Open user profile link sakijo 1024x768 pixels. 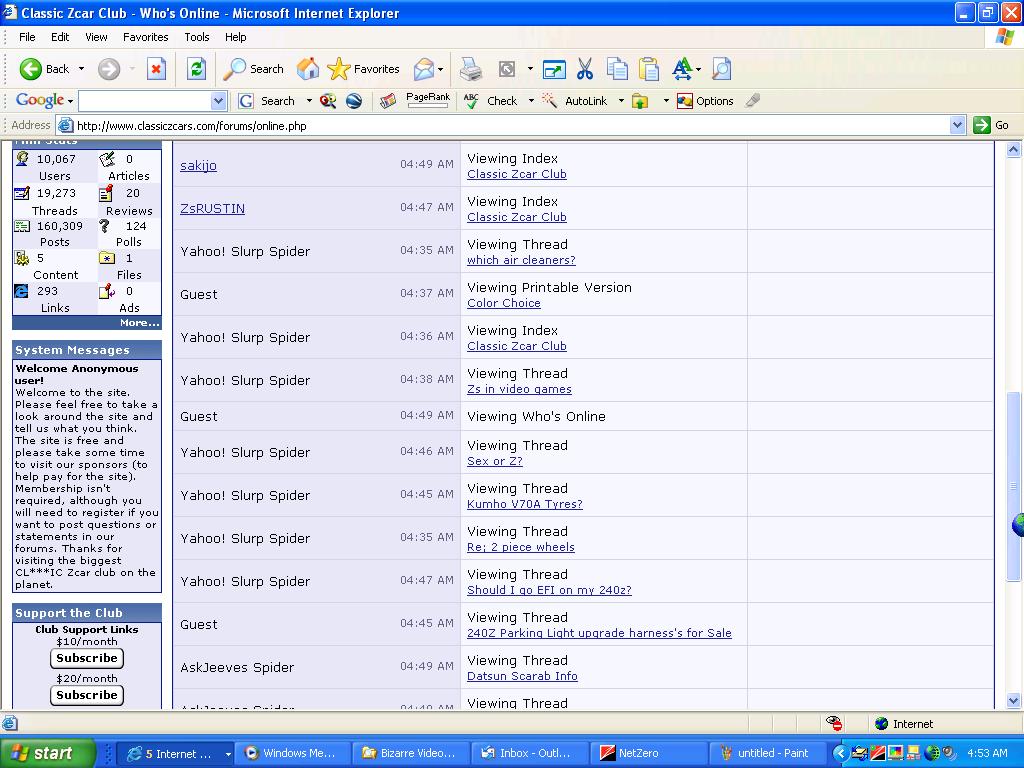(x=199, y=165)
